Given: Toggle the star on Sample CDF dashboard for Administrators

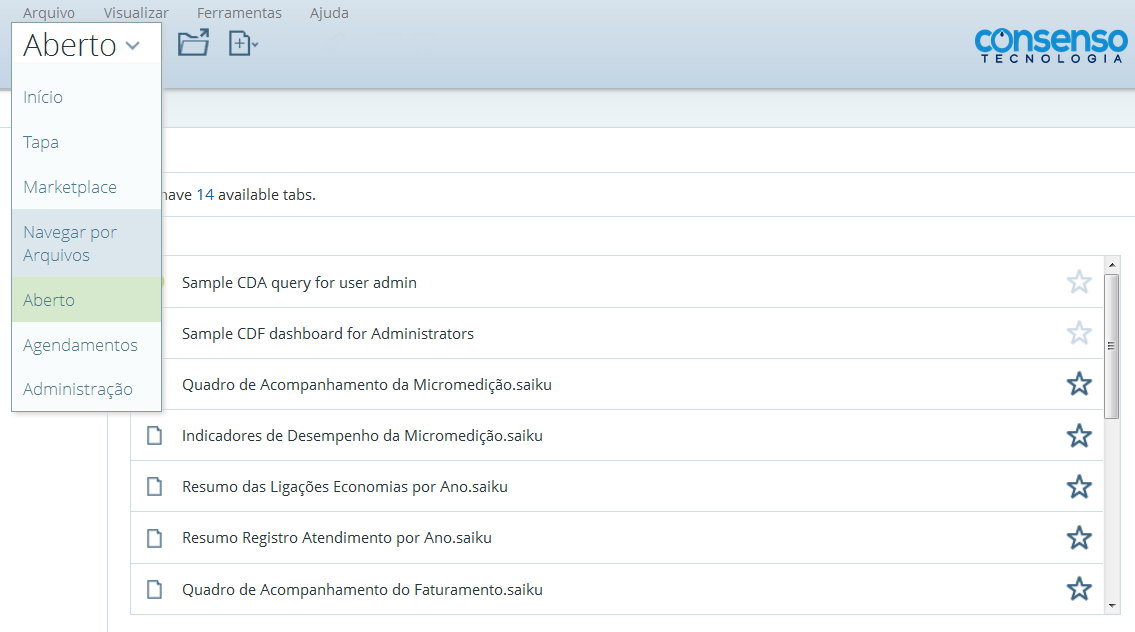Looking at the screenshot, I should pyautogui.click(x=1079, y=332).
